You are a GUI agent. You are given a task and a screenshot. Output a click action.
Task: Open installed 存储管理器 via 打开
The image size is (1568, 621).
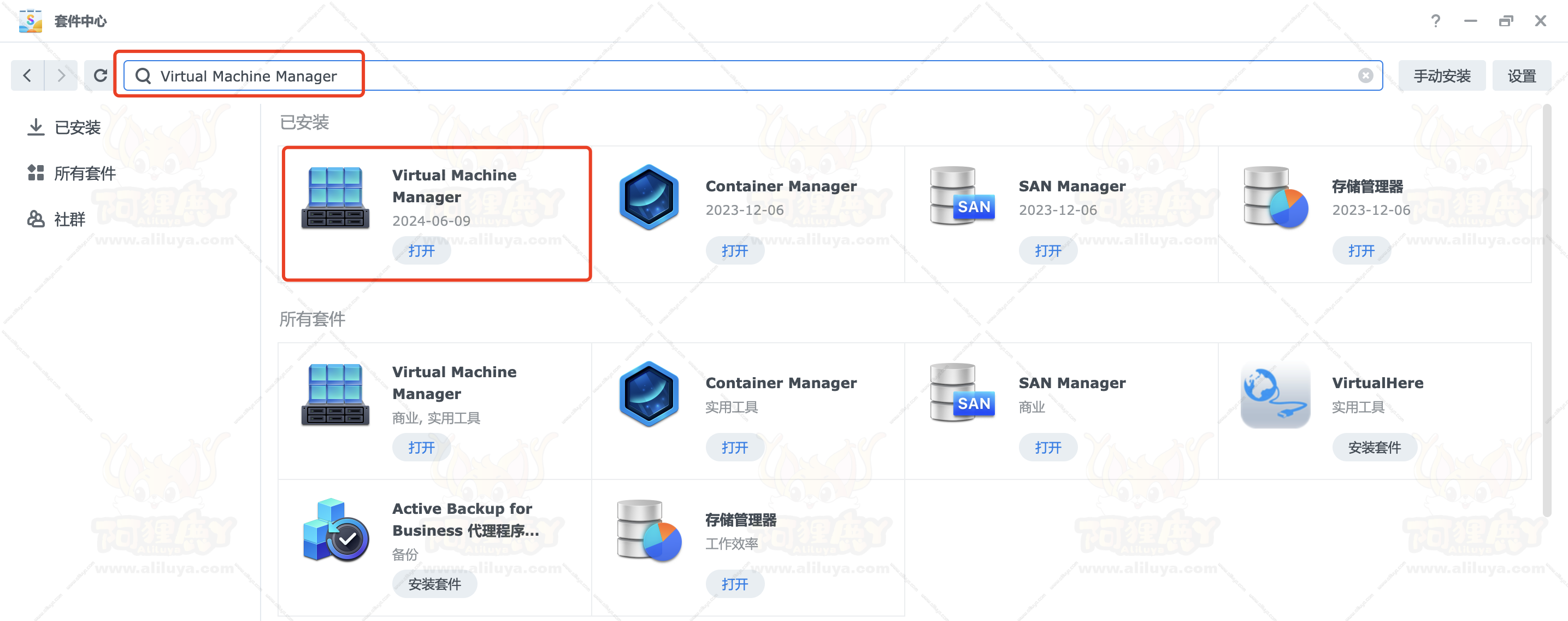coord(1361,250)
